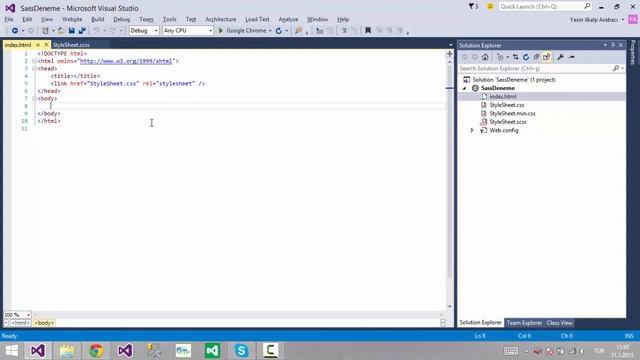The height and width of the screenshot is (360, 640).
Task: Open the Website menu
Action: [x=72, y=19]
